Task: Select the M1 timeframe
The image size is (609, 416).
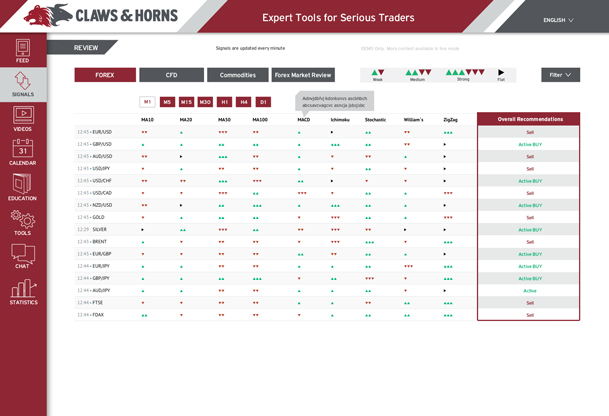Action: pos(147,102)
